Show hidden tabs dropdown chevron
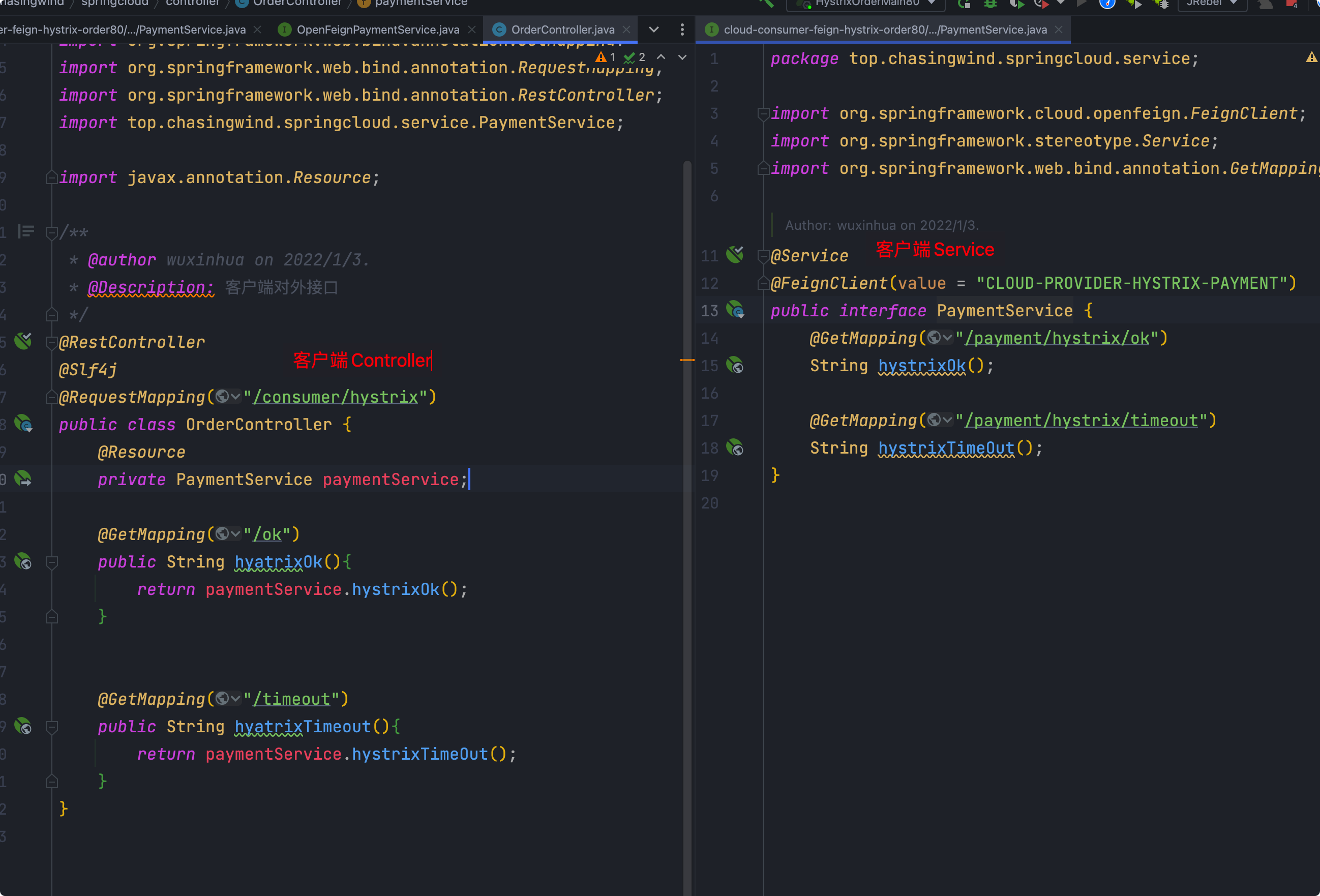Image resolution: width=1320 pixels, height=896 pixels. point(654,29)
